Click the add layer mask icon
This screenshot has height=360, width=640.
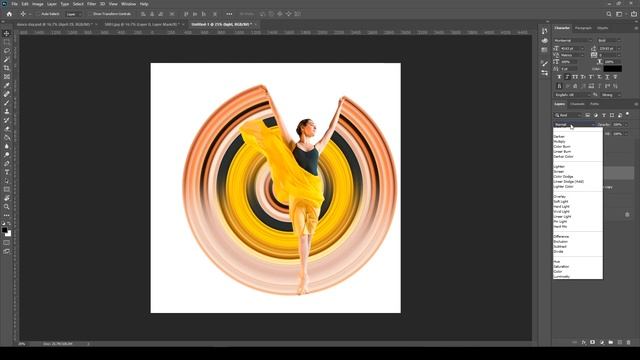pyautogui.click(x=593, y=342)
